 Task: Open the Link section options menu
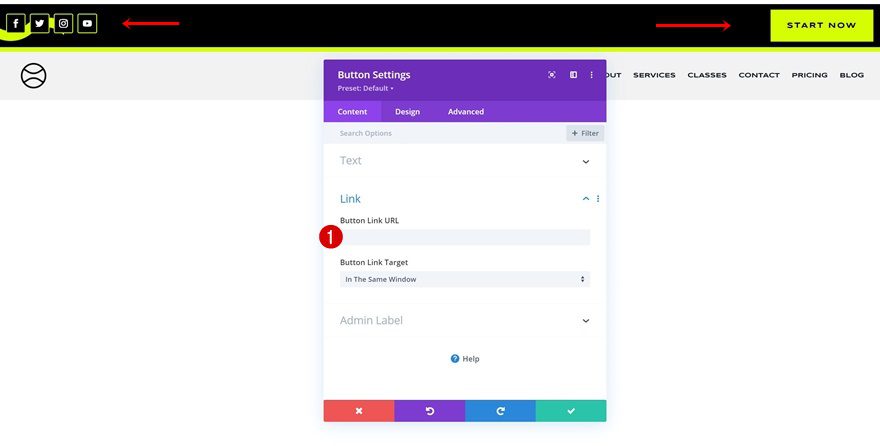598,199
